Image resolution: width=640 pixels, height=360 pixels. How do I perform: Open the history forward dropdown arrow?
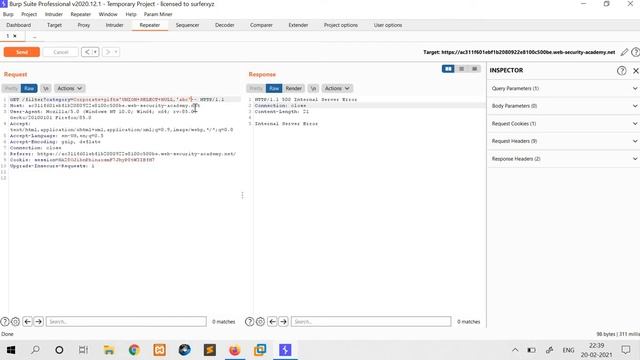tap(116, 52)
